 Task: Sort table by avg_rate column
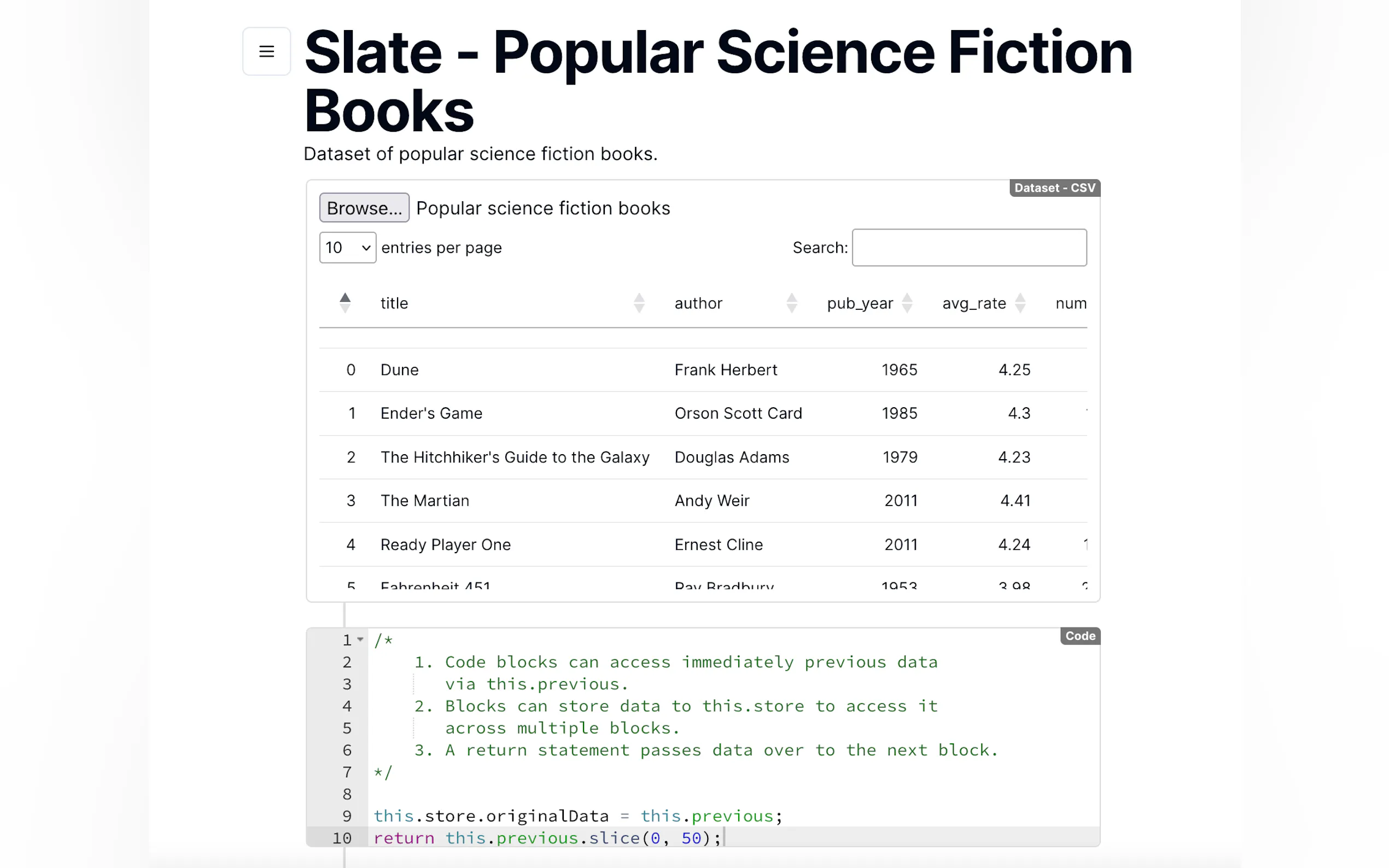pos(974,303)
